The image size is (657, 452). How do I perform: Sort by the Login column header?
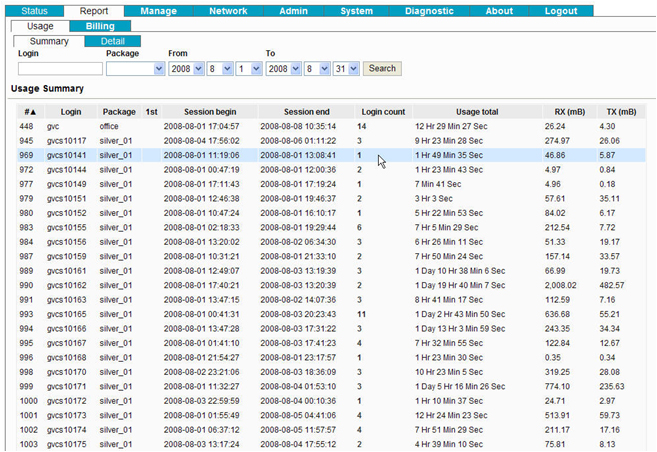coord(71,112)
